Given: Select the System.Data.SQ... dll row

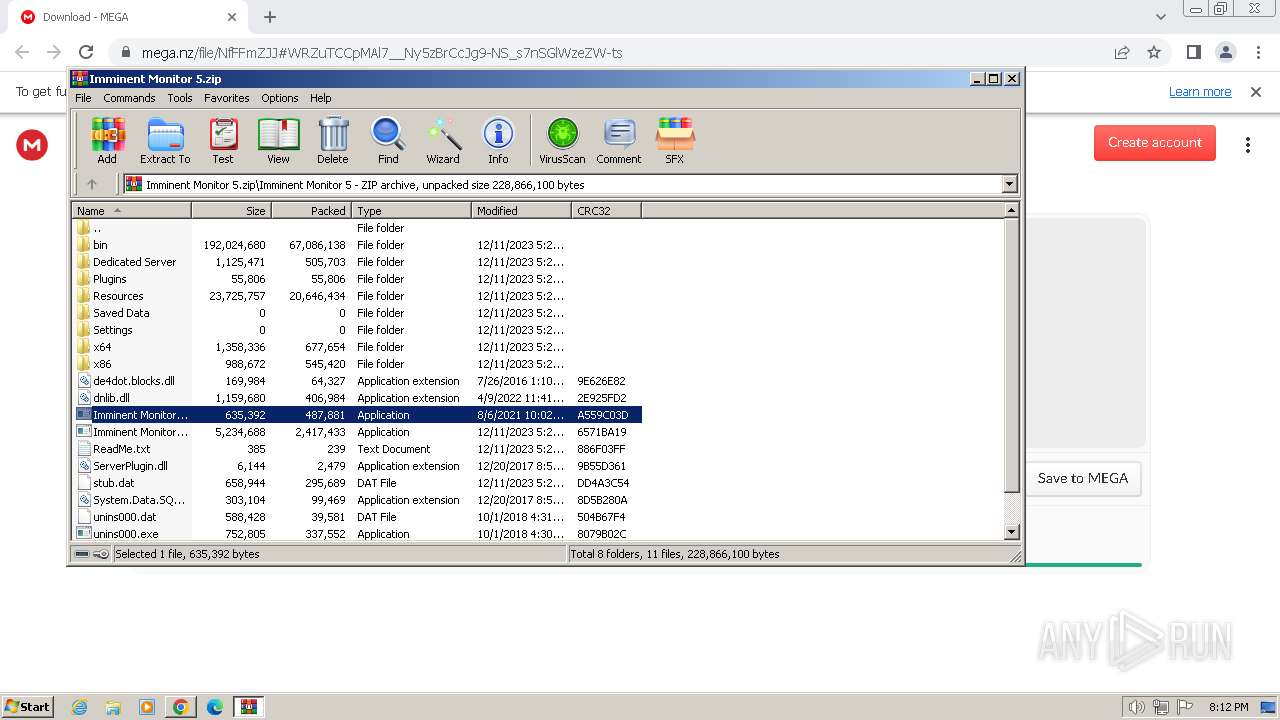Looking at the screenshot, I should [x=358, y=500].
